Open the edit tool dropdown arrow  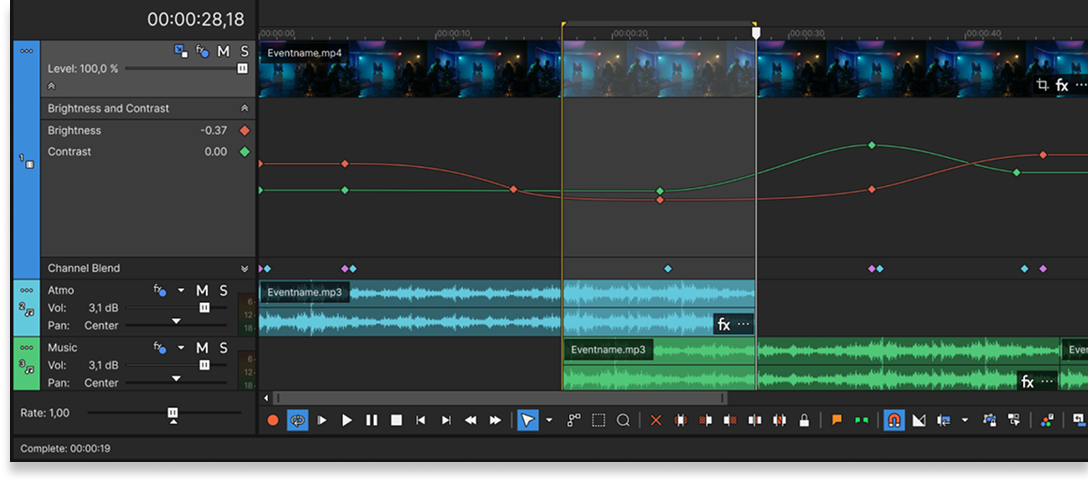(549, 421)
